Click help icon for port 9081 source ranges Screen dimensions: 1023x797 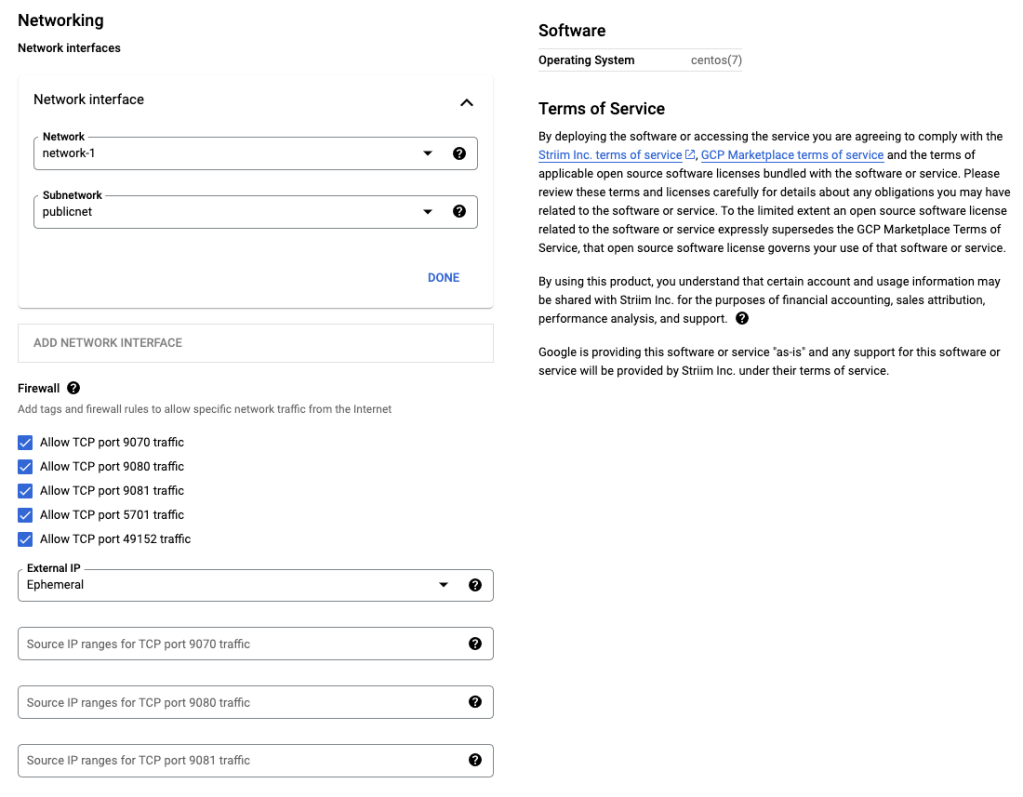(x=475, y=760)
